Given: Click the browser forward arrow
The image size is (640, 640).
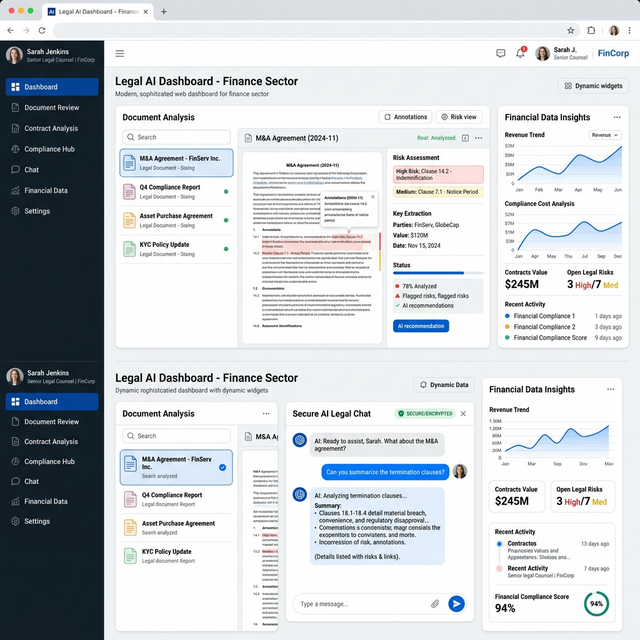Looking at the screenshot, I should (26, 30).
